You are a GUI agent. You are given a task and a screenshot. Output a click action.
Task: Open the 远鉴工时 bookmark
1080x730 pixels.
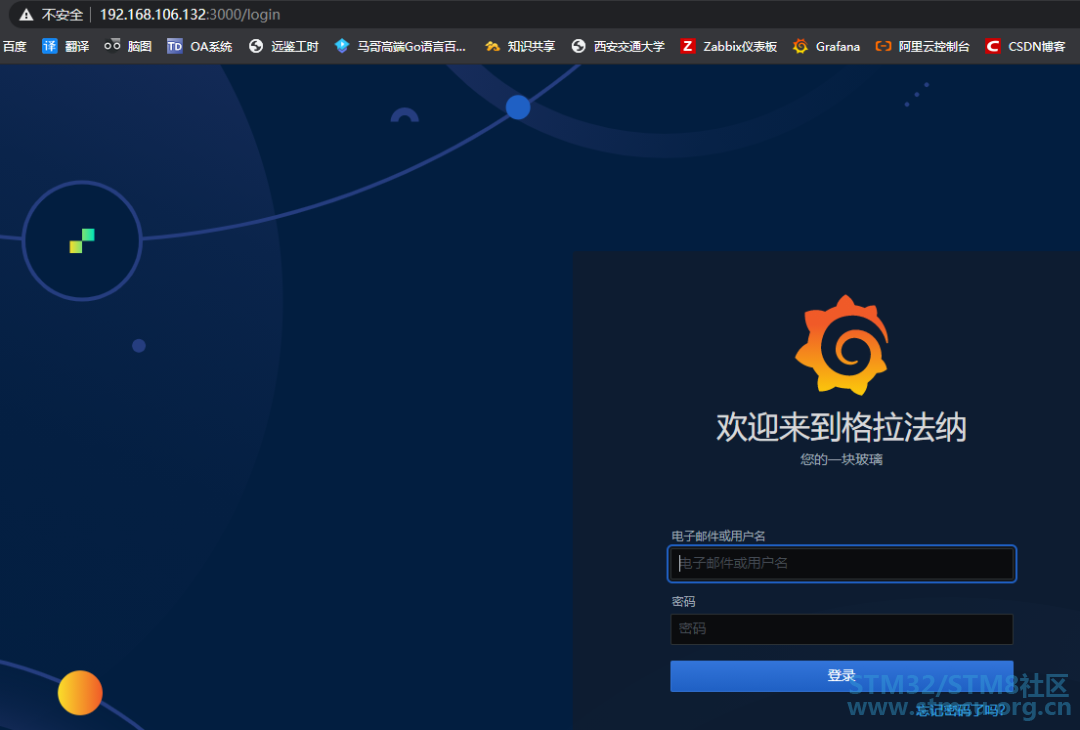284,46
